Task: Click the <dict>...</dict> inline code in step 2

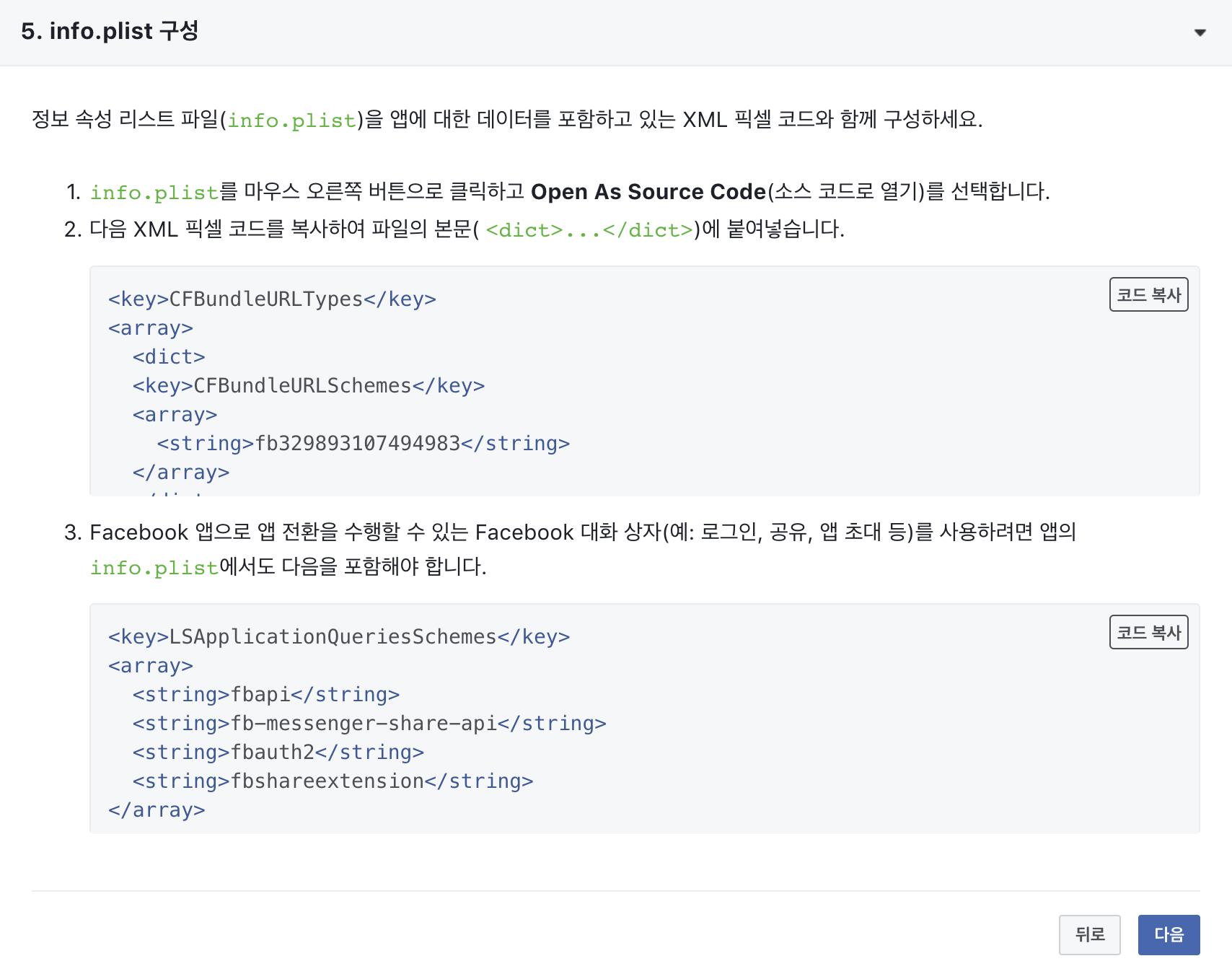Action: point(589,230)
